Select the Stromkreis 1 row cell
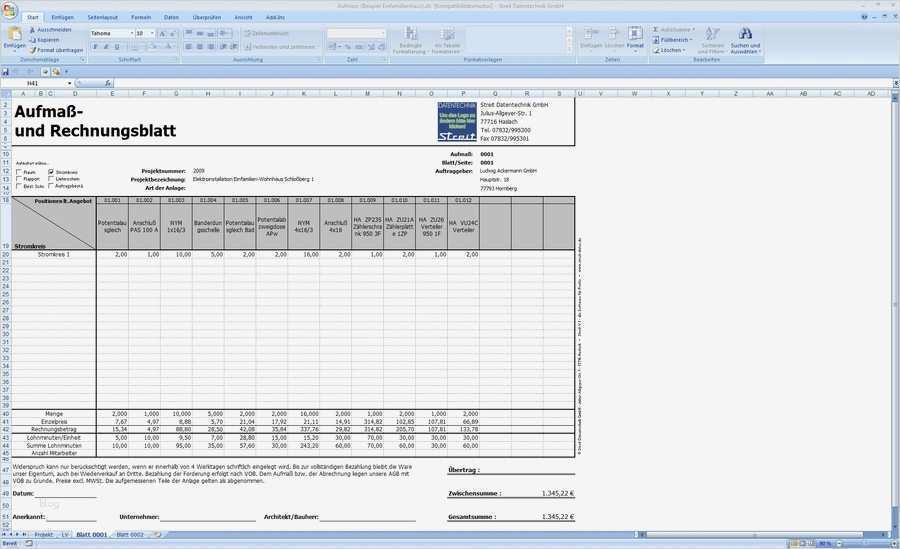Viewport: 900px width, 549px height. [x=54, y=254]
